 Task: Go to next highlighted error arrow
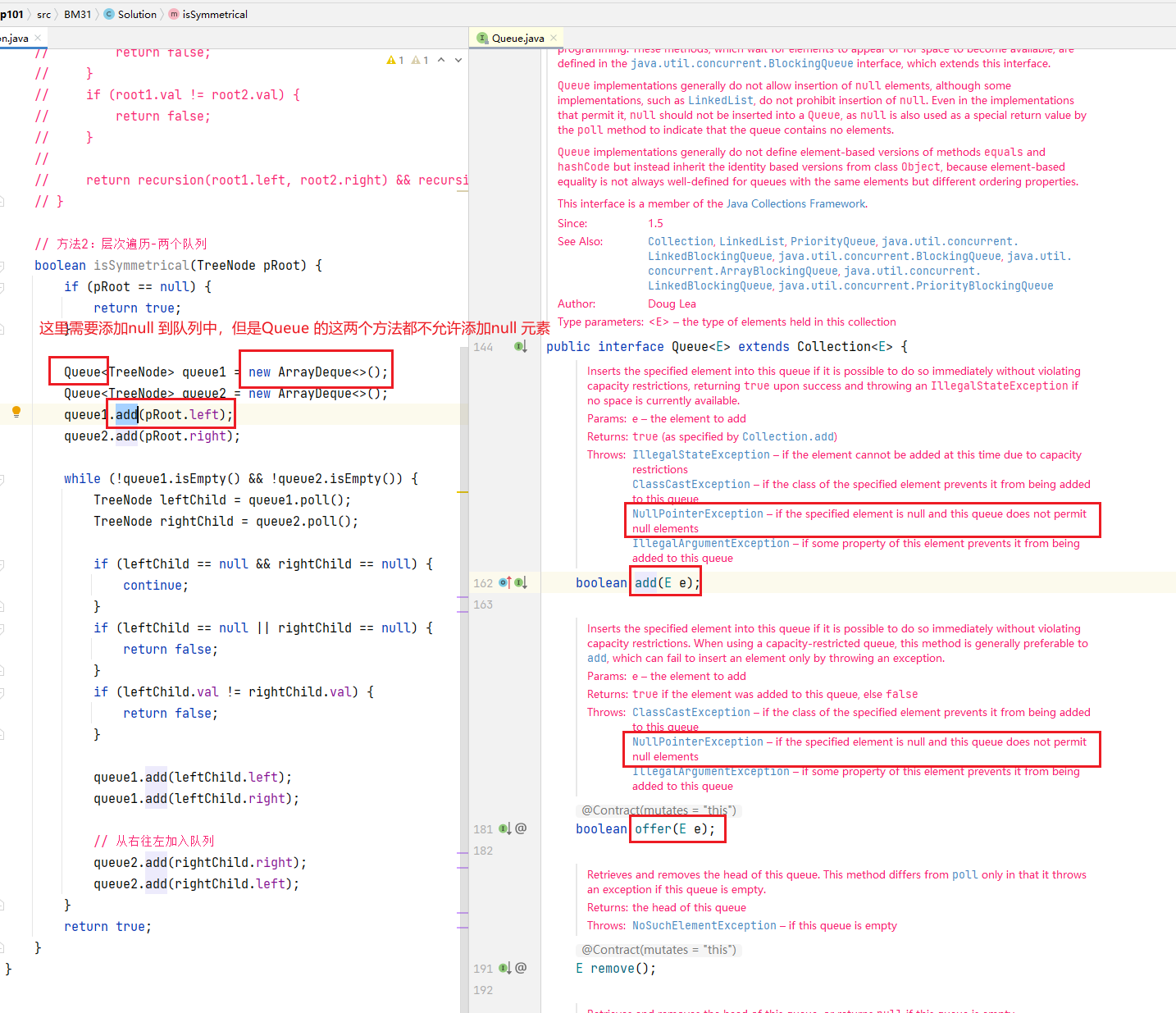[458, 60]
